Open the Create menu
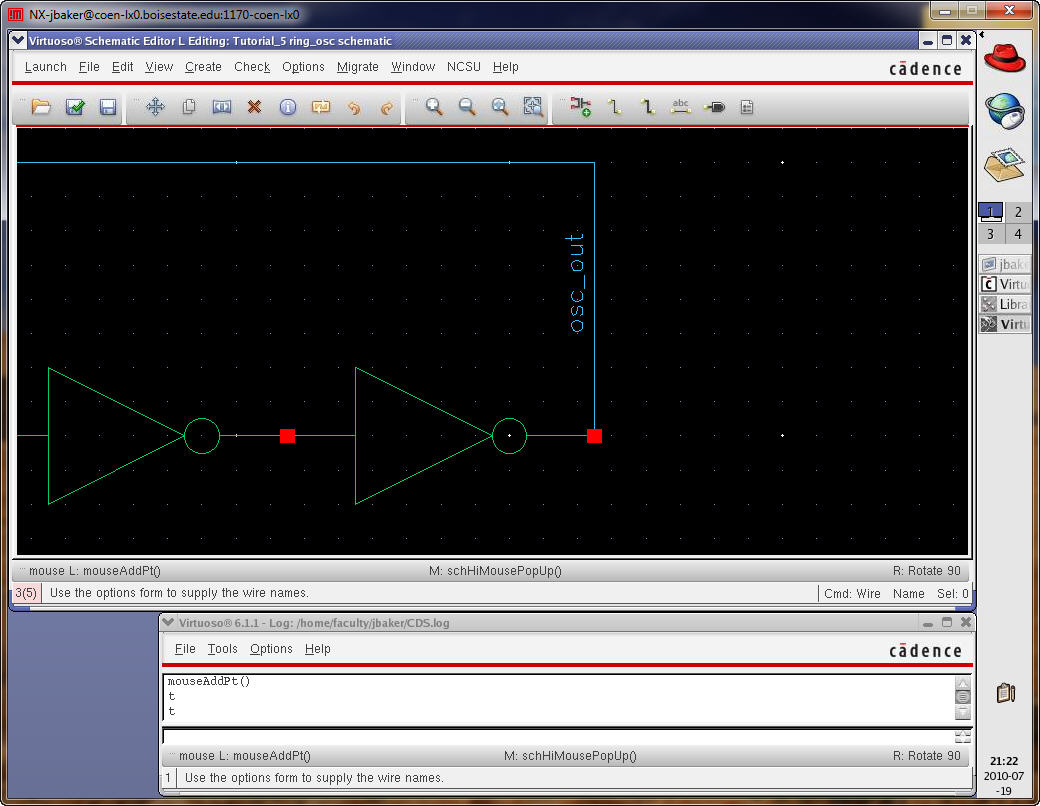 [203, 67]
